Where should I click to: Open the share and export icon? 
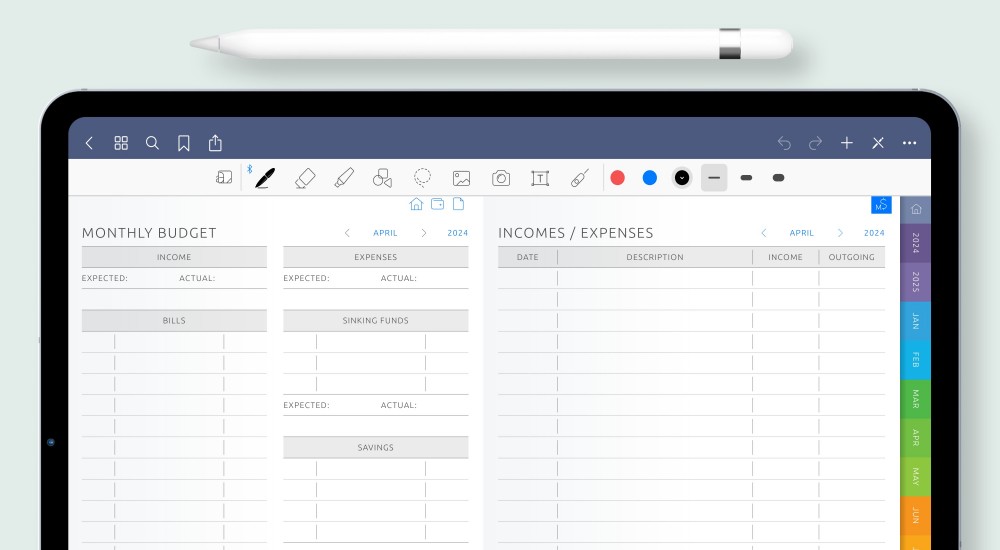215,143
